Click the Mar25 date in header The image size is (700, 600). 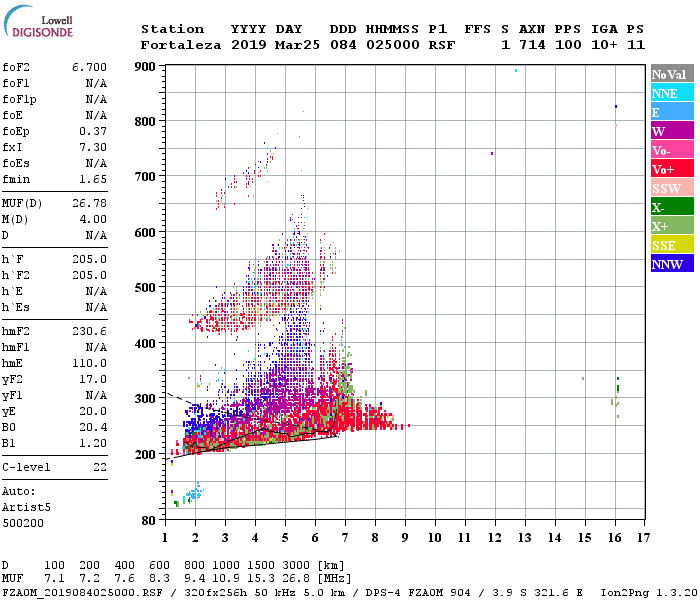pyautogui.click(x=297, y=45)
